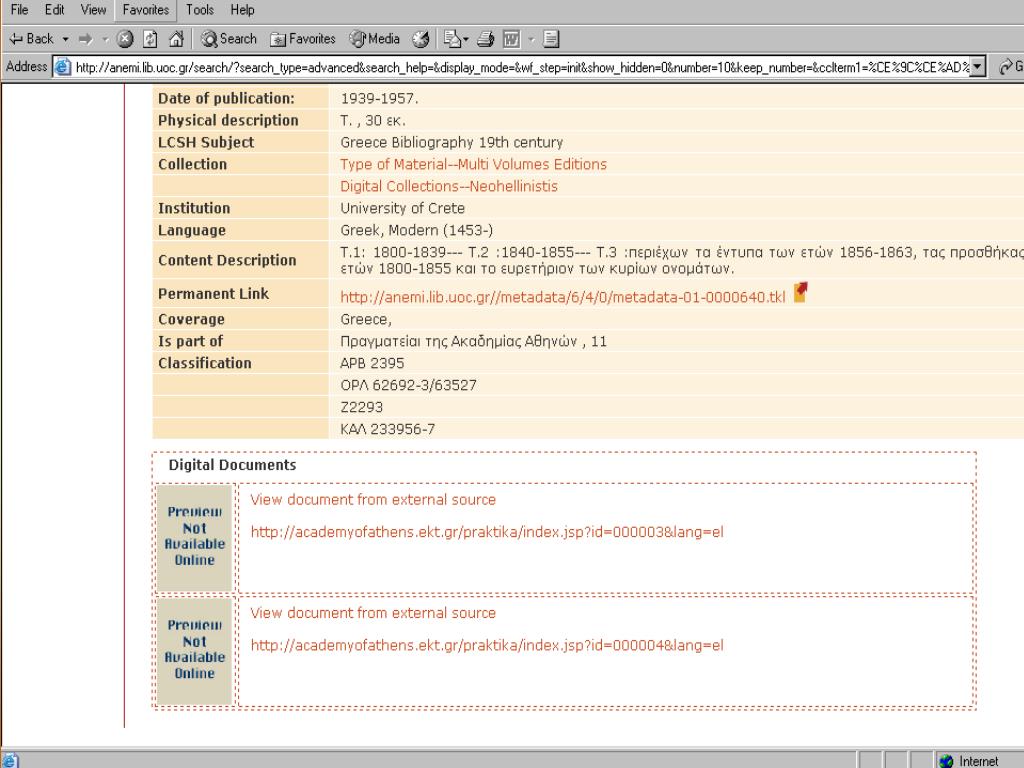Open the Favorites menu
The height and width of the screenshot is (768, 1024).
coord(146,10)
